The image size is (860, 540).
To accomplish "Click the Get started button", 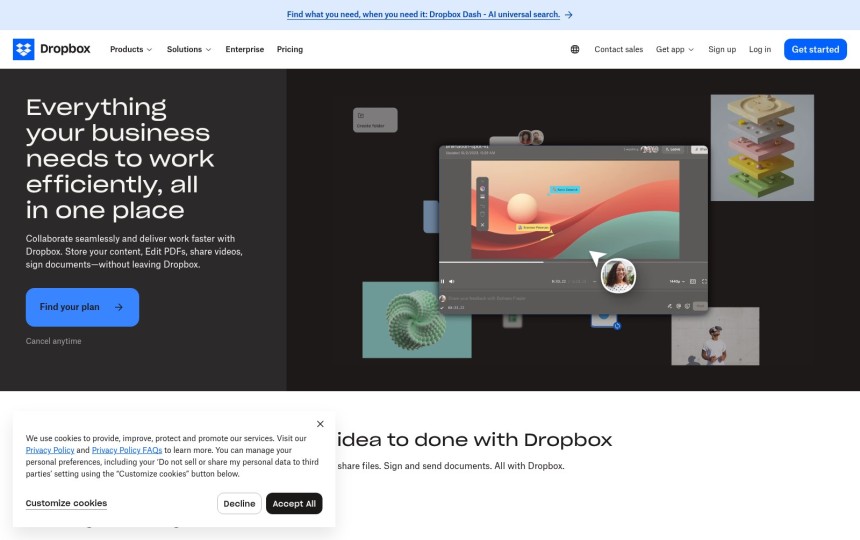I will pos(815,49).
